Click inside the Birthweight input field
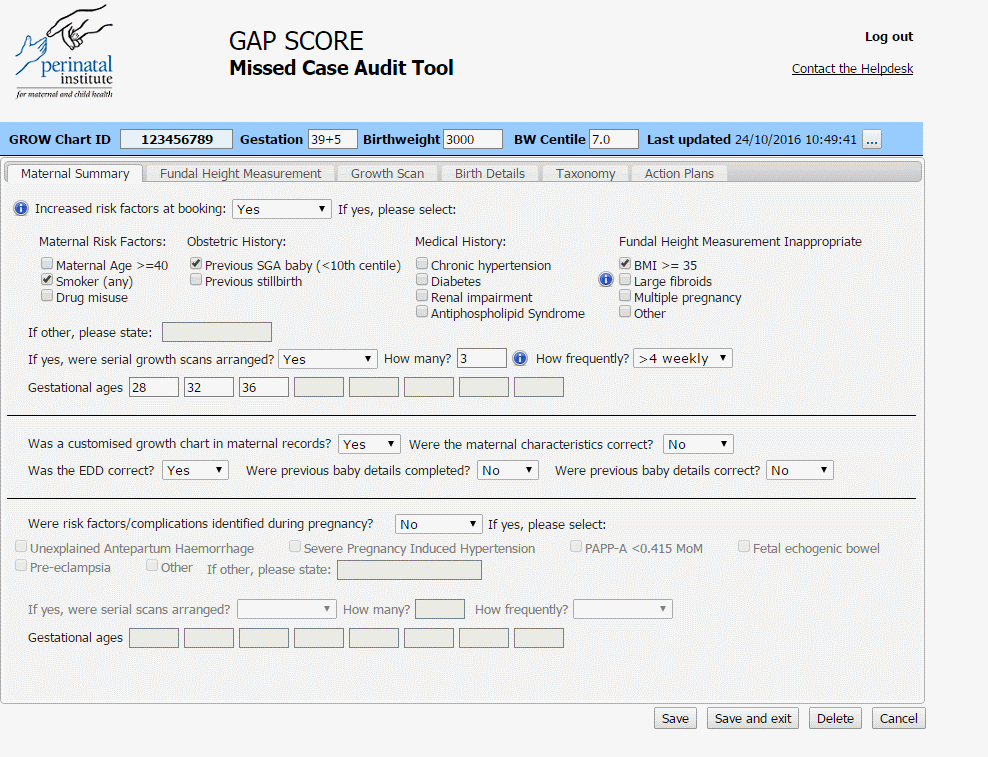This screenshot has width=988, height=757. click(471, 139)
